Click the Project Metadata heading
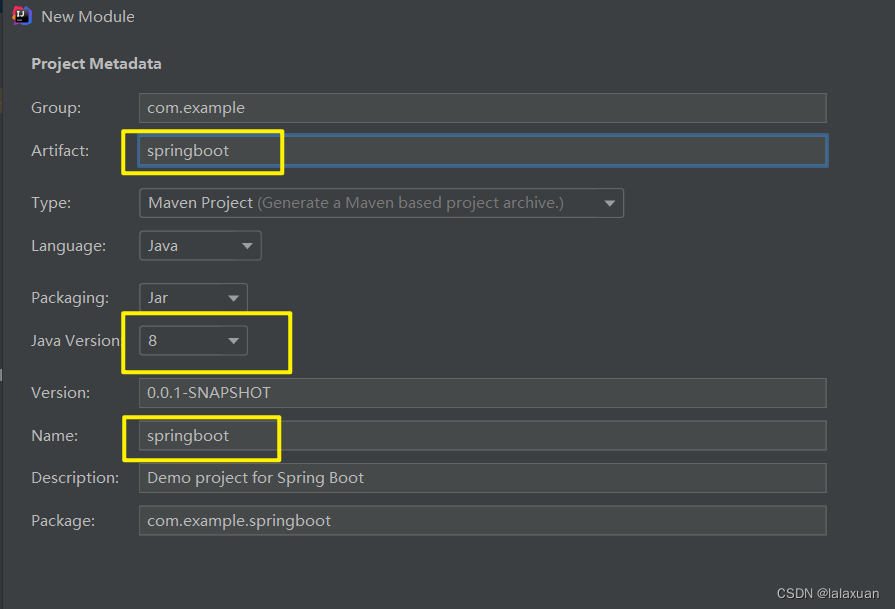 [x=96, y=63]
